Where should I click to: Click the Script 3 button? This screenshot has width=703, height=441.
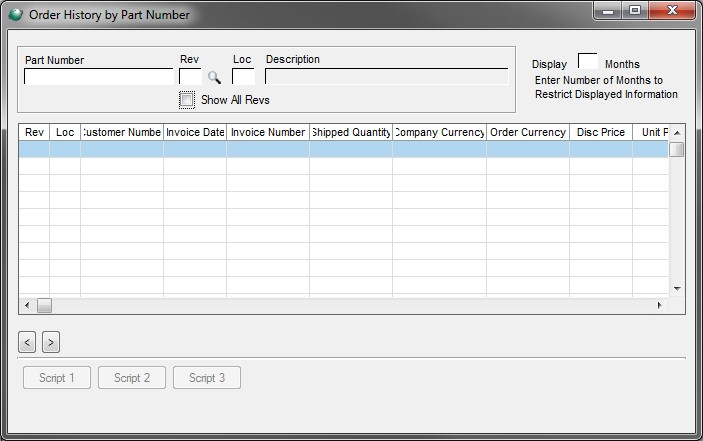point(207,378)
